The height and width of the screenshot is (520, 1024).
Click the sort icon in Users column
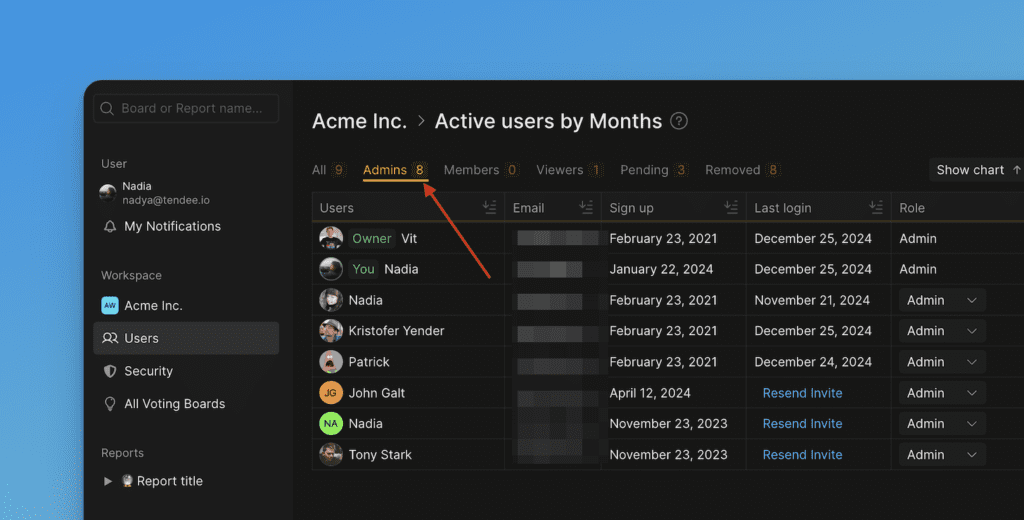(x=489, y=207)
